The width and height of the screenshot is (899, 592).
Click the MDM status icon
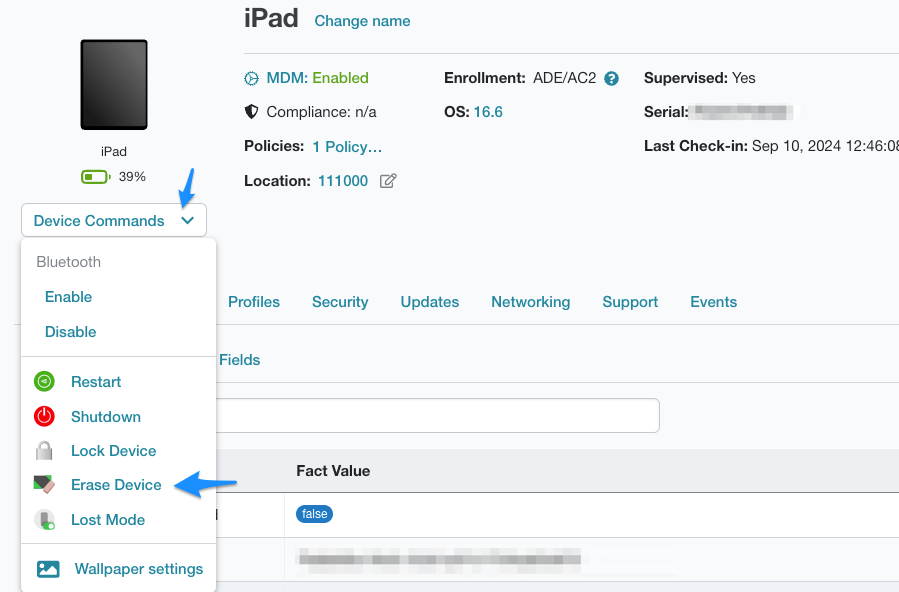[x=251, y=79]
